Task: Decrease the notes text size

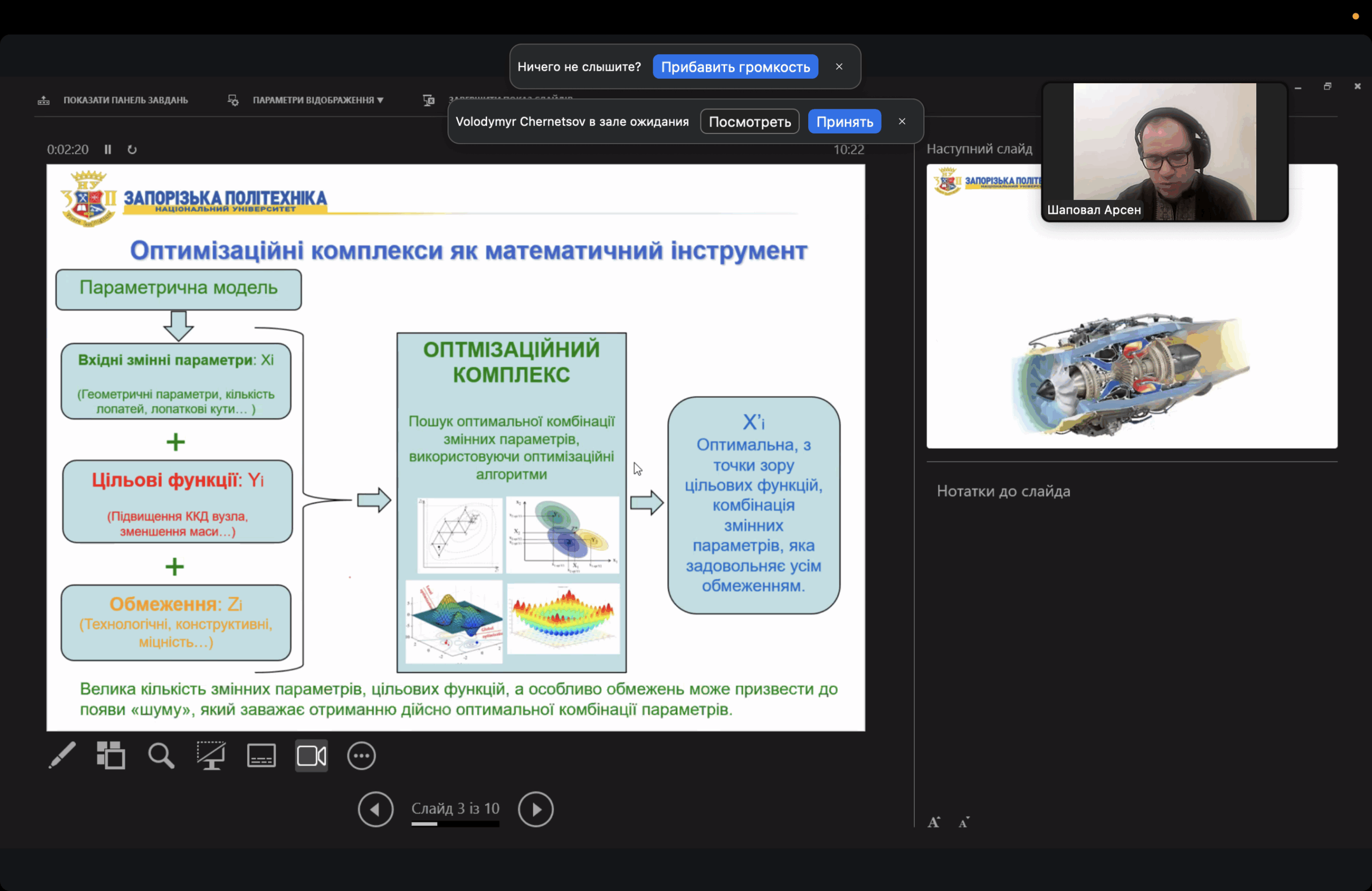Action: [964, 822]
